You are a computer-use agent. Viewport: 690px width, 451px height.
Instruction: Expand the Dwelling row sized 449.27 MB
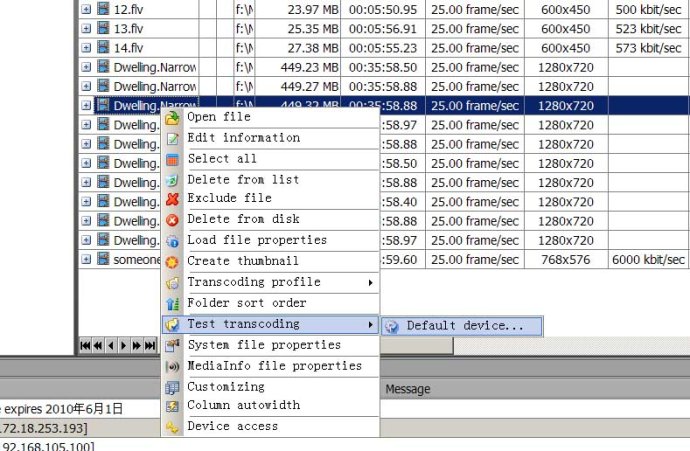(x=86, y=86)
